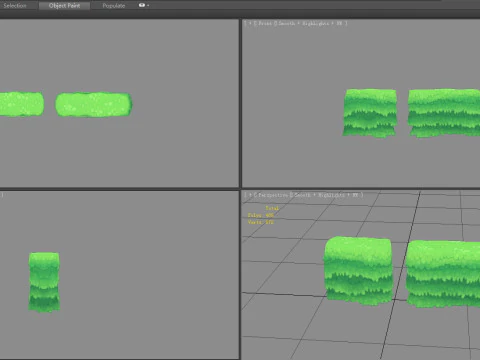Switch to the Populate ribbon tab
The image size is (480, 360).
coord(114,5)
